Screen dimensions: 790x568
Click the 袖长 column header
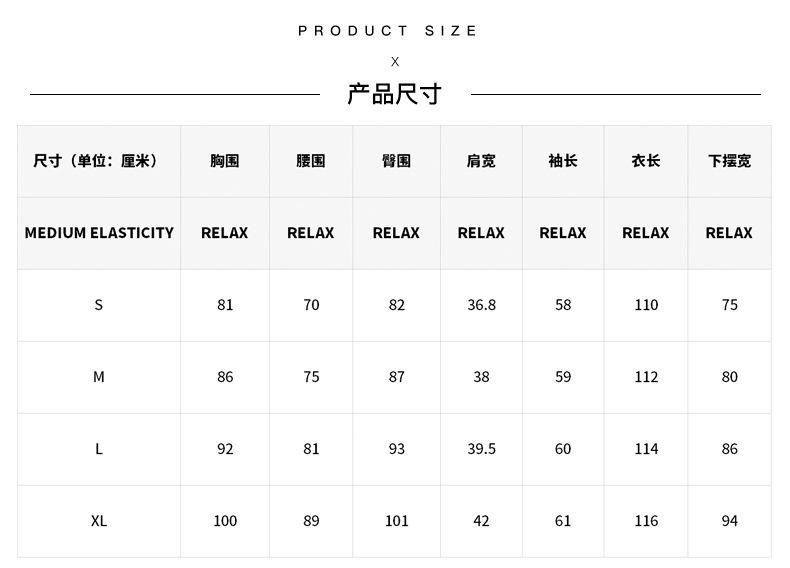tap(563, 161)
